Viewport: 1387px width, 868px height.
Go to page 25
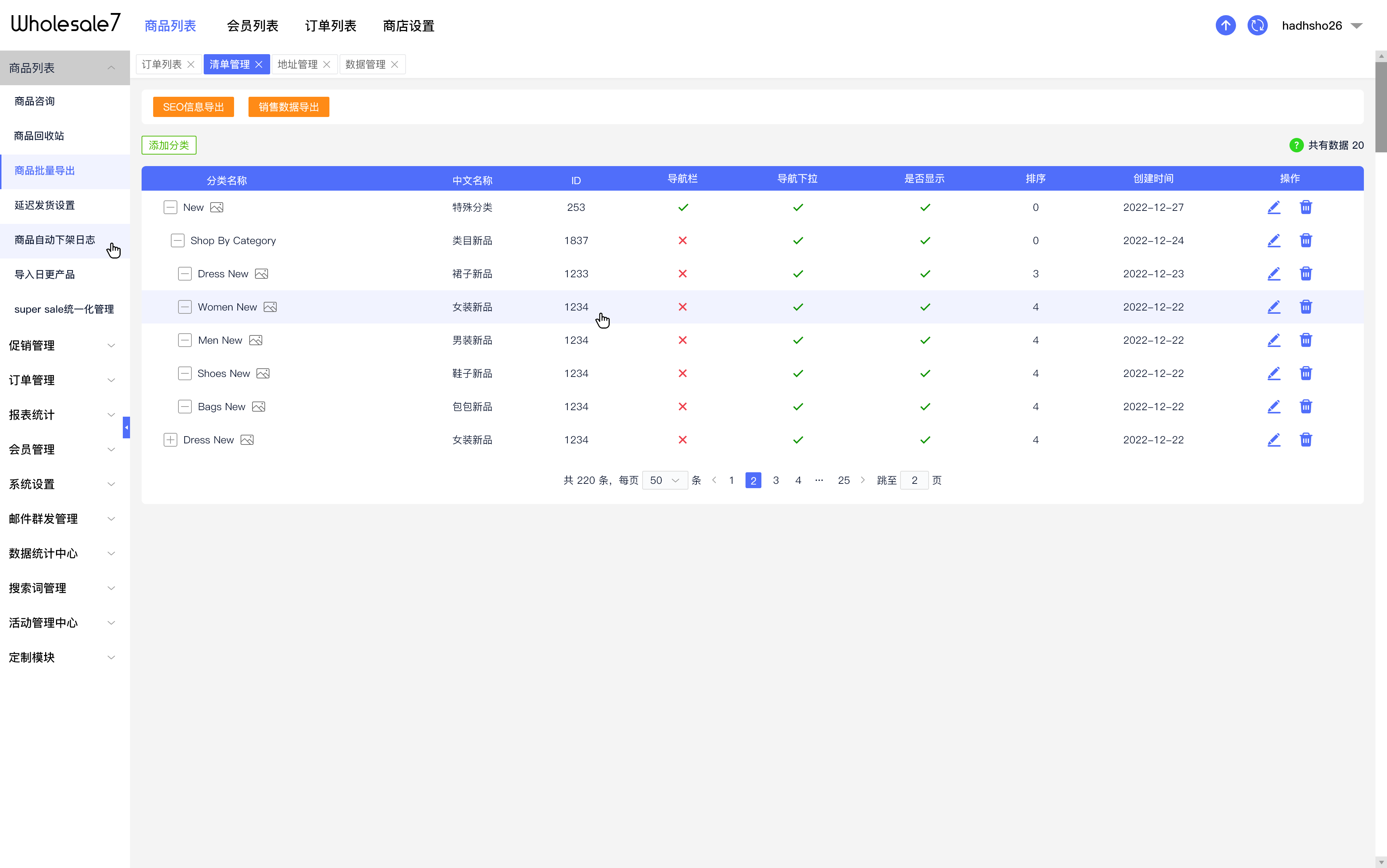click(x=843, y=481)
